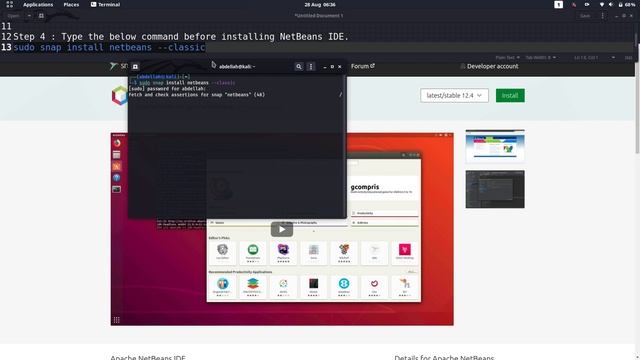Click the NetBeans cube logo
The width and height of the screenshot is (640, 360).
[120, 96]
